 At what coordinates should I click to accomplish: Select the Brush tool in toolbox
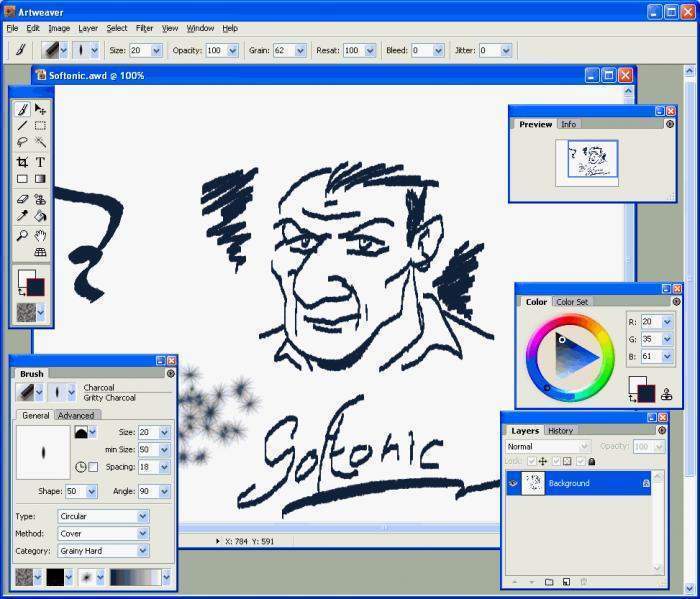(x=22, y=109)
